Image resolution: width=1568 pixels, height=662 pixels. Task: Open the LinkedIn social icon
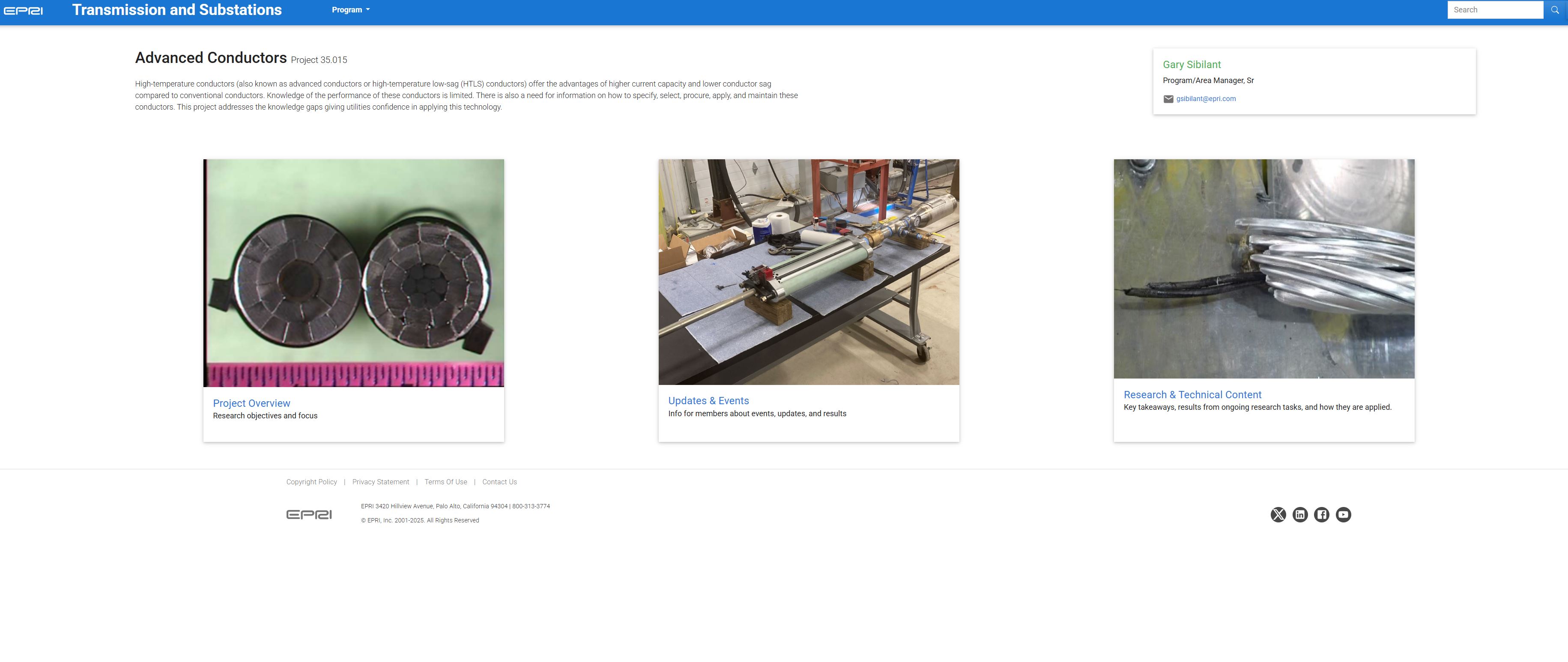1299,515
